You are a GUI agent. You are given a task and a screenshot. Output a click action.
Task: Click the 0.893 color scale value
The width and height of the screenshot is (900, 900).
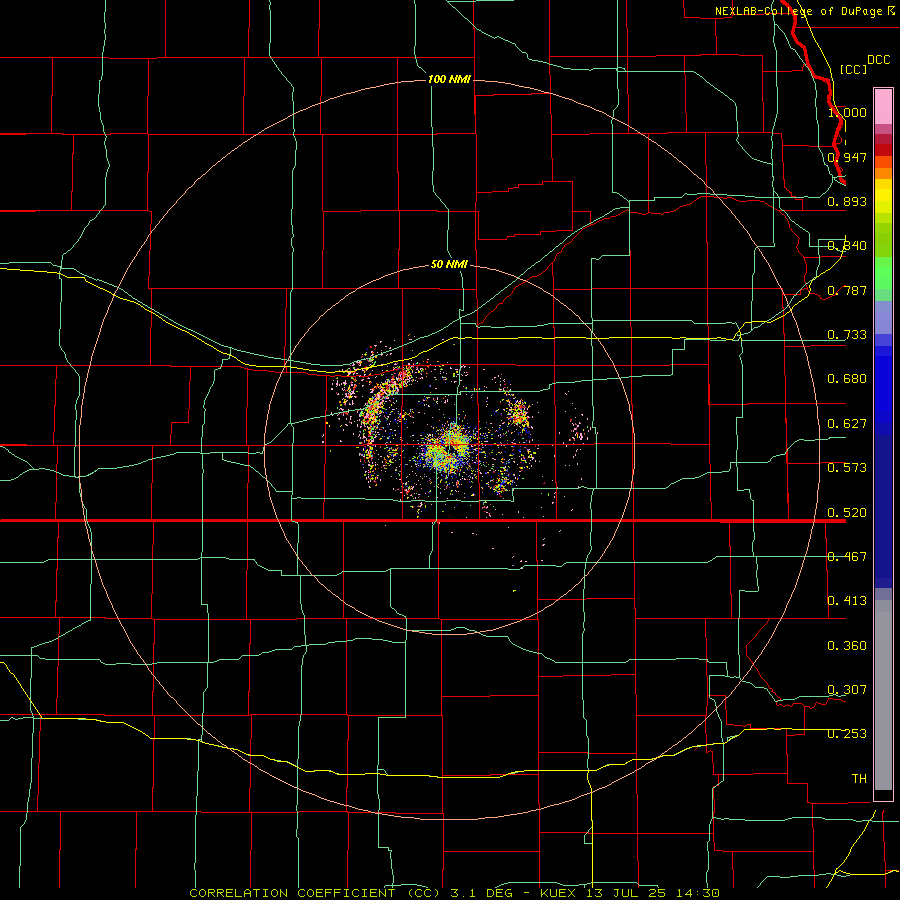tap(847, 201)
